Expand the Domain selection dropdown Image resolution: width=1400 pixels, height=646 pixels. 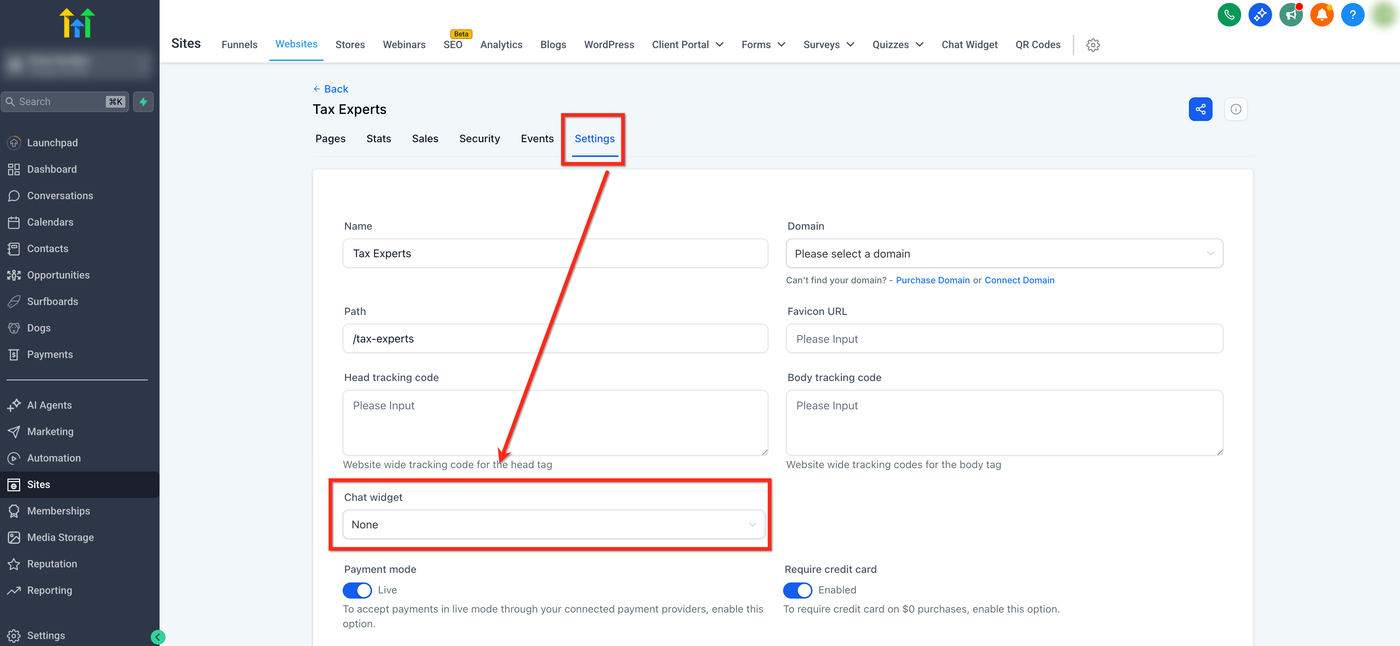coord(1004,254)
